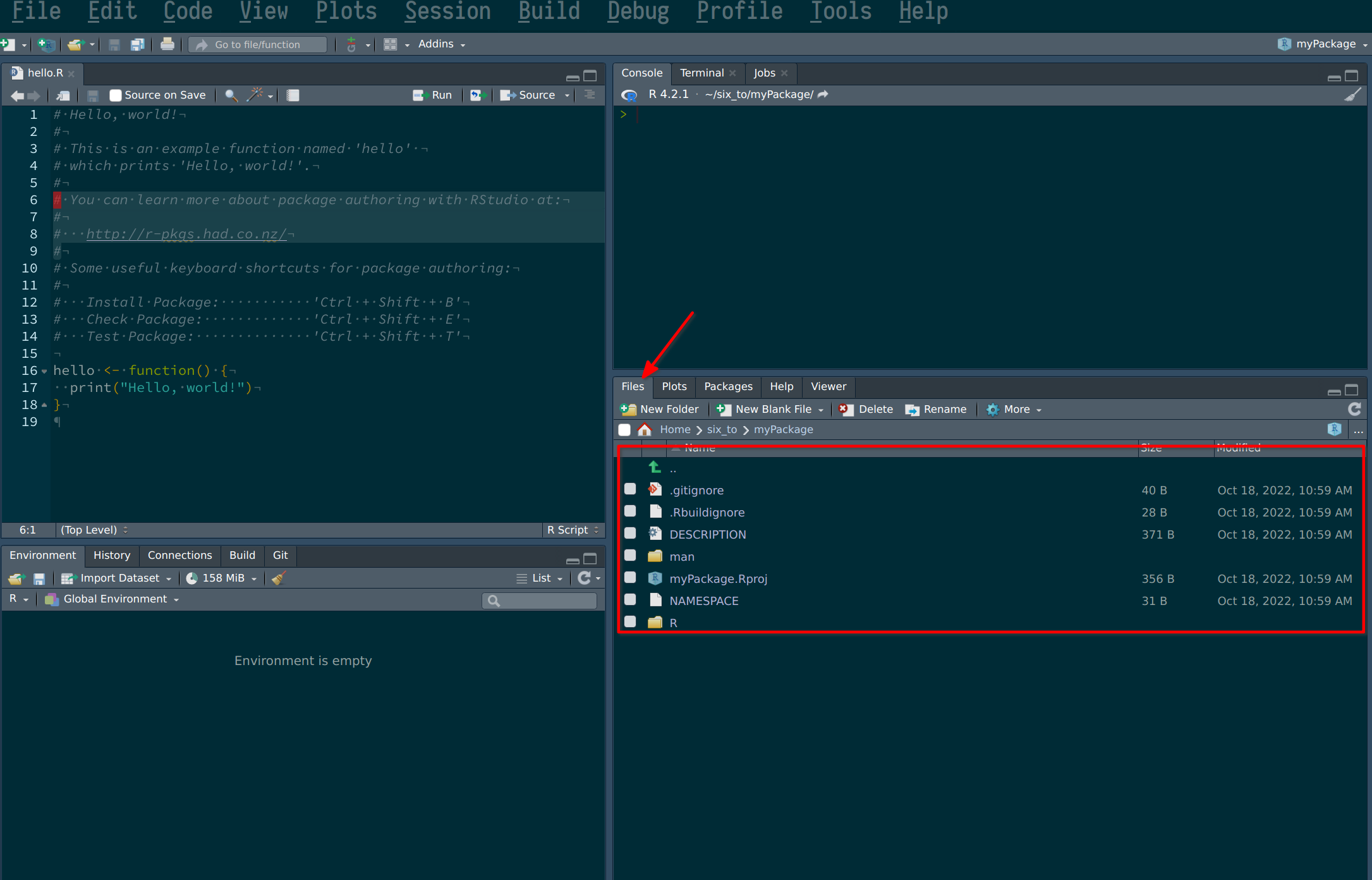Save the hello.R document
The image size is (1372, 880).
93,95
